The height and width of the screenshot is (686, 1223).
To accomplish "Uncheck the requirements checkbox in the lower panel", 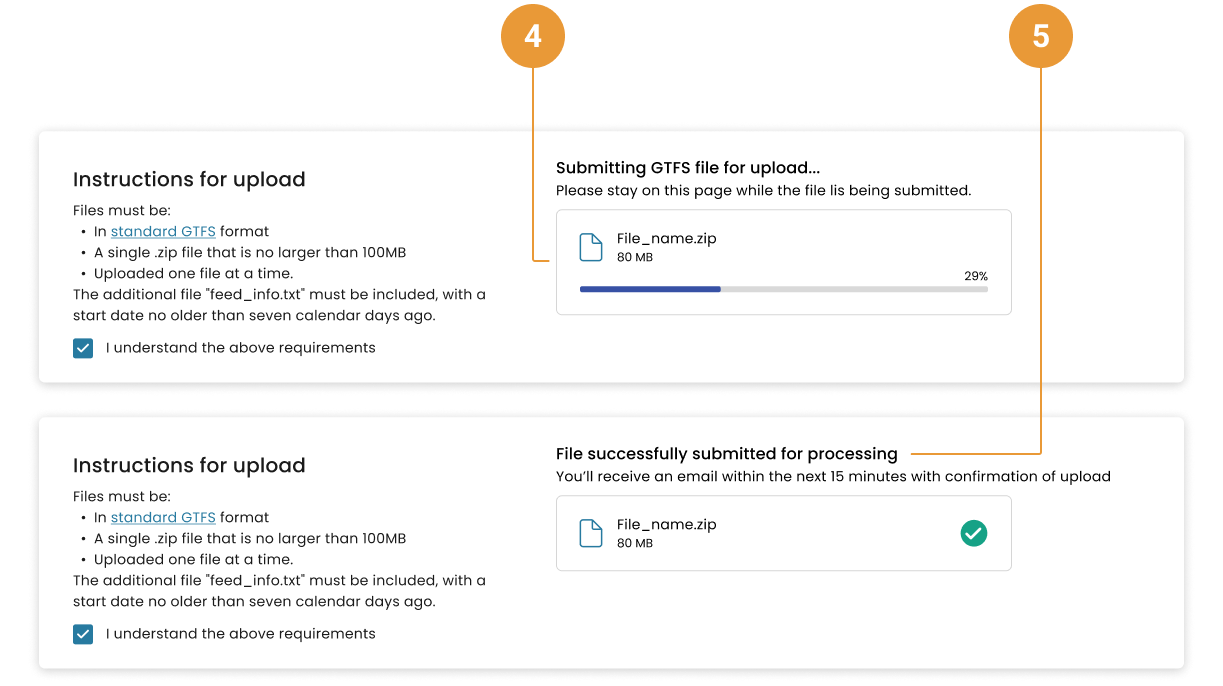I will point(83,634).
